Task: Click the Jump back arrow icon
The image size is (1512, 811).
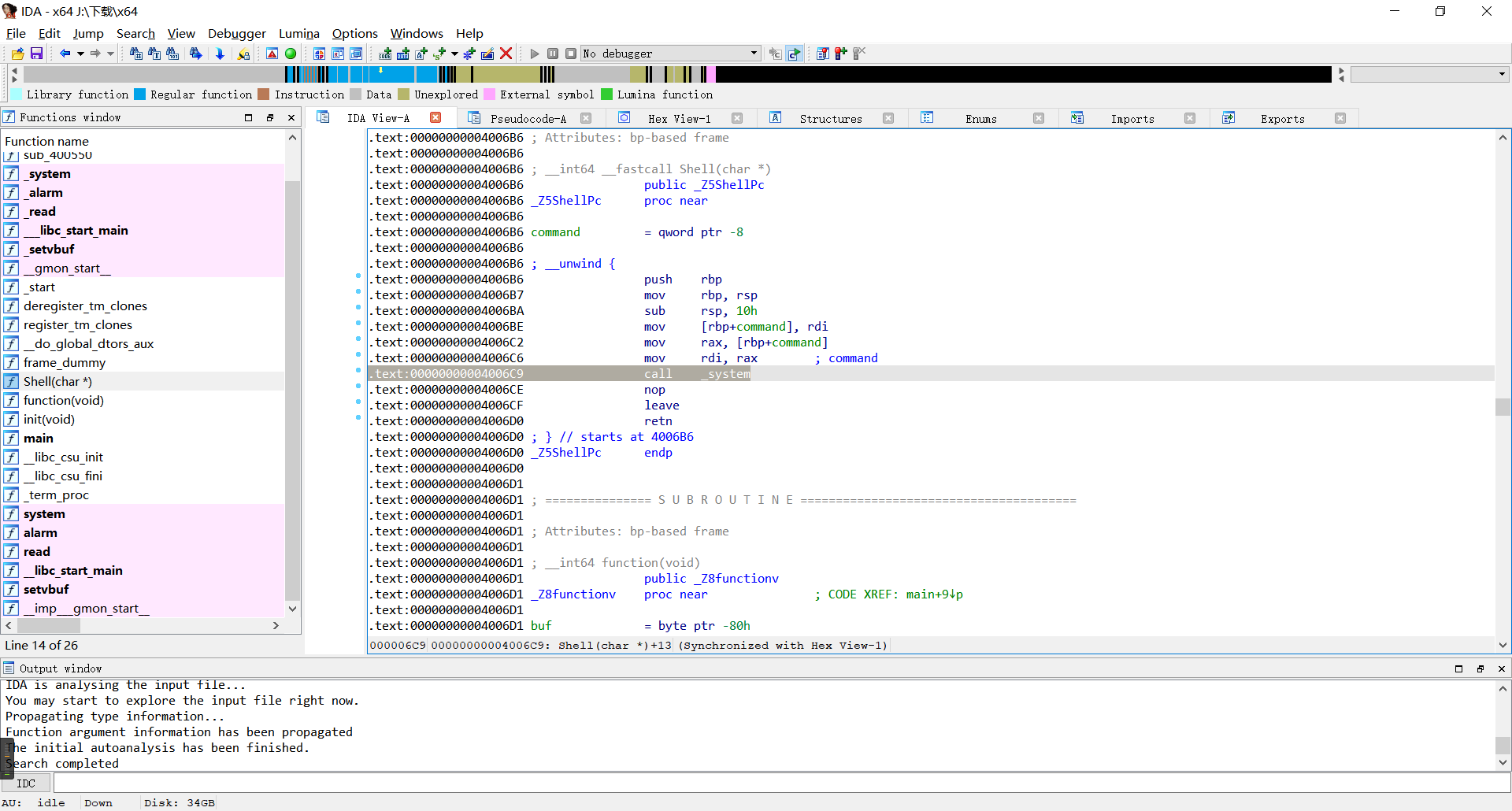Action: (x=65, y=54)
